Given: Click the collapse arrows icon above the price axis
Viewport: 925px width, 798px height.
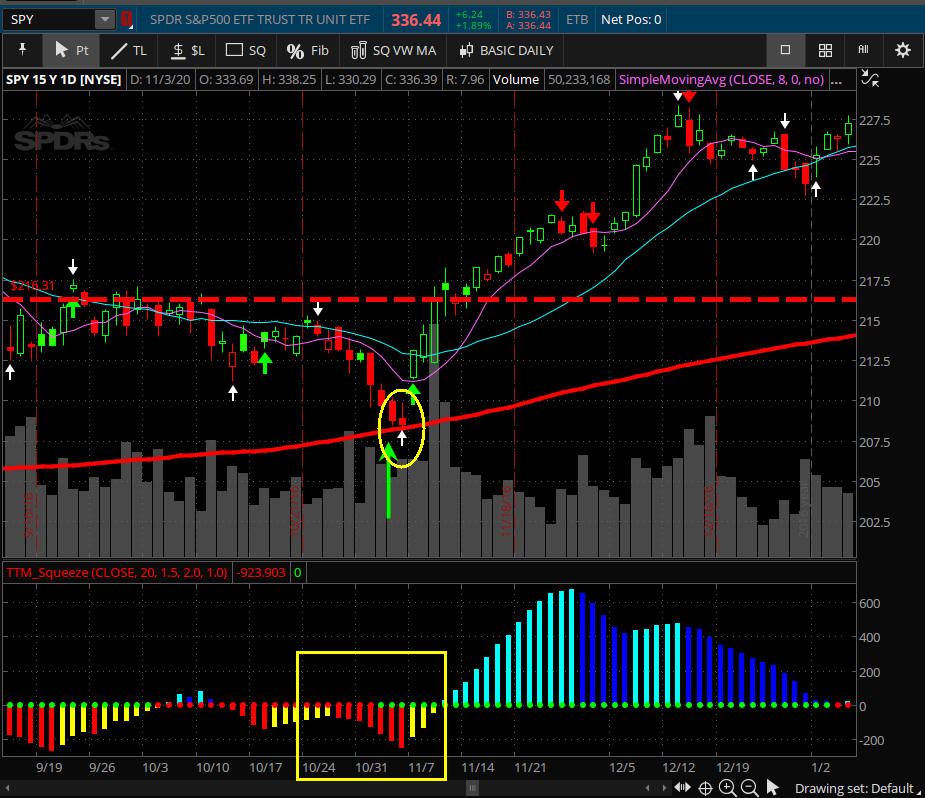Looking at the screenshot, I should click(x=870, y=78).
